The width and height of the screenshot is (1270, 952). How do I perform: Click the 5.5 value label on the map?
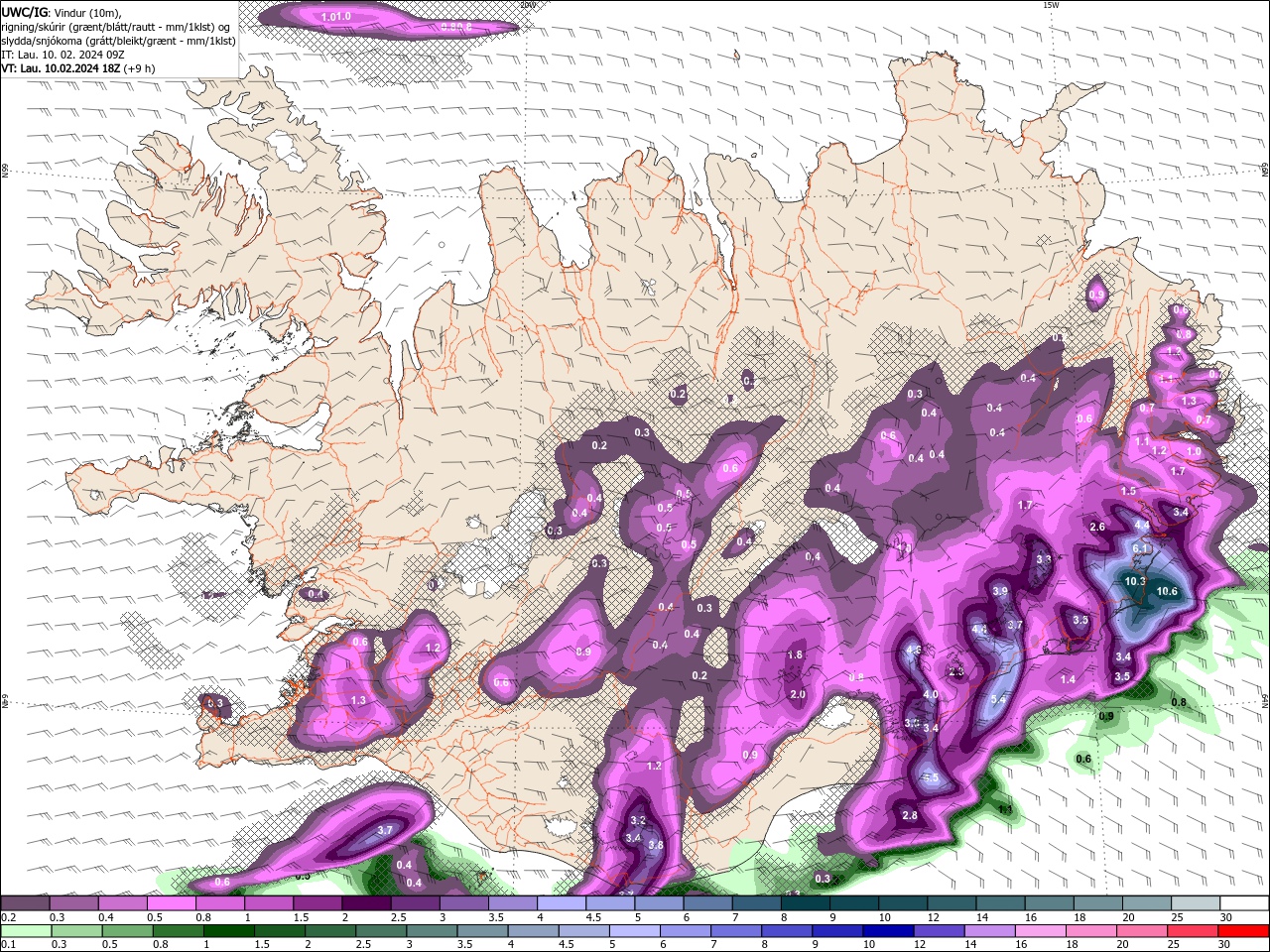tap(932, 778)
